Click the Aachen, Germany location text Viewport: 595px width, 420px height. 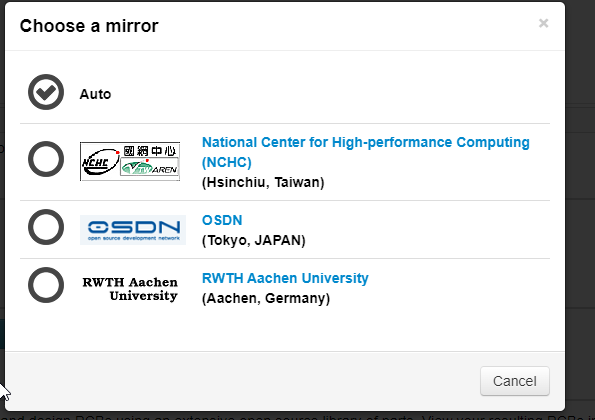[266, 299]
